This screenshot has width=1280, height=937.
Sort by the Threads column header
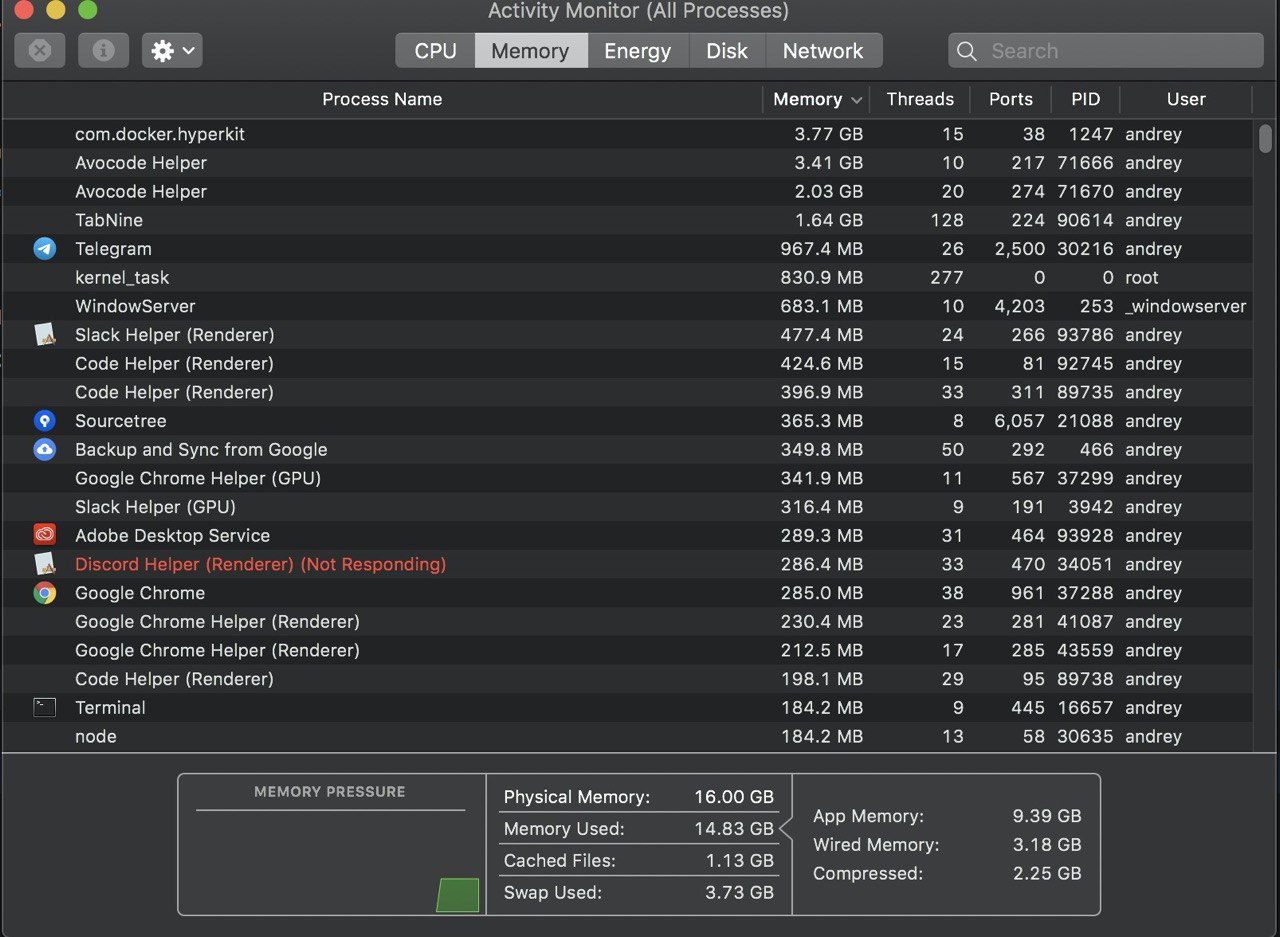(920, 99)
